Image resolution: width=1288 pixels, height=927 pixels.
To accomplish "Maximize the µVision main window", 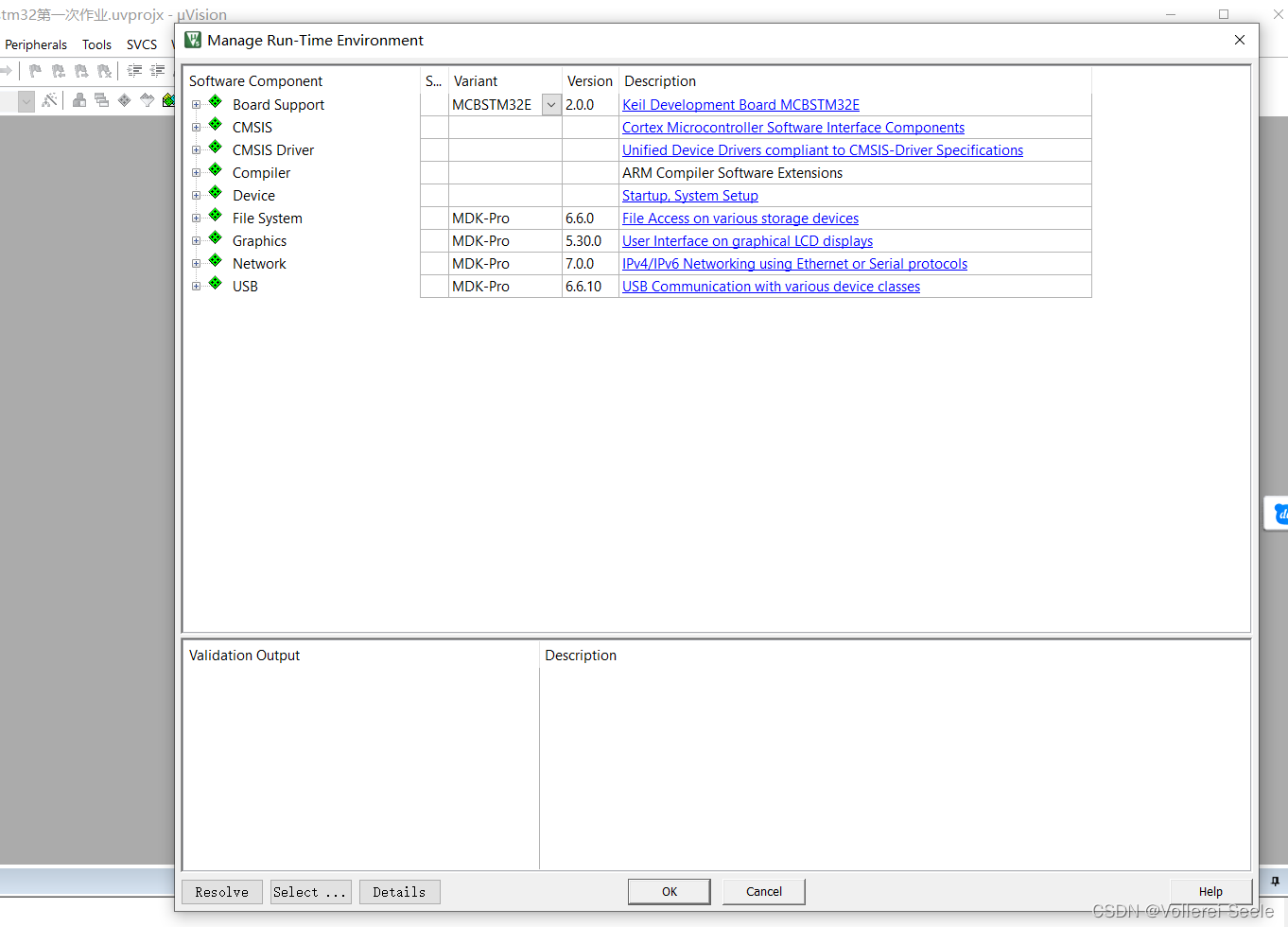I will [x=1224, y=14].
